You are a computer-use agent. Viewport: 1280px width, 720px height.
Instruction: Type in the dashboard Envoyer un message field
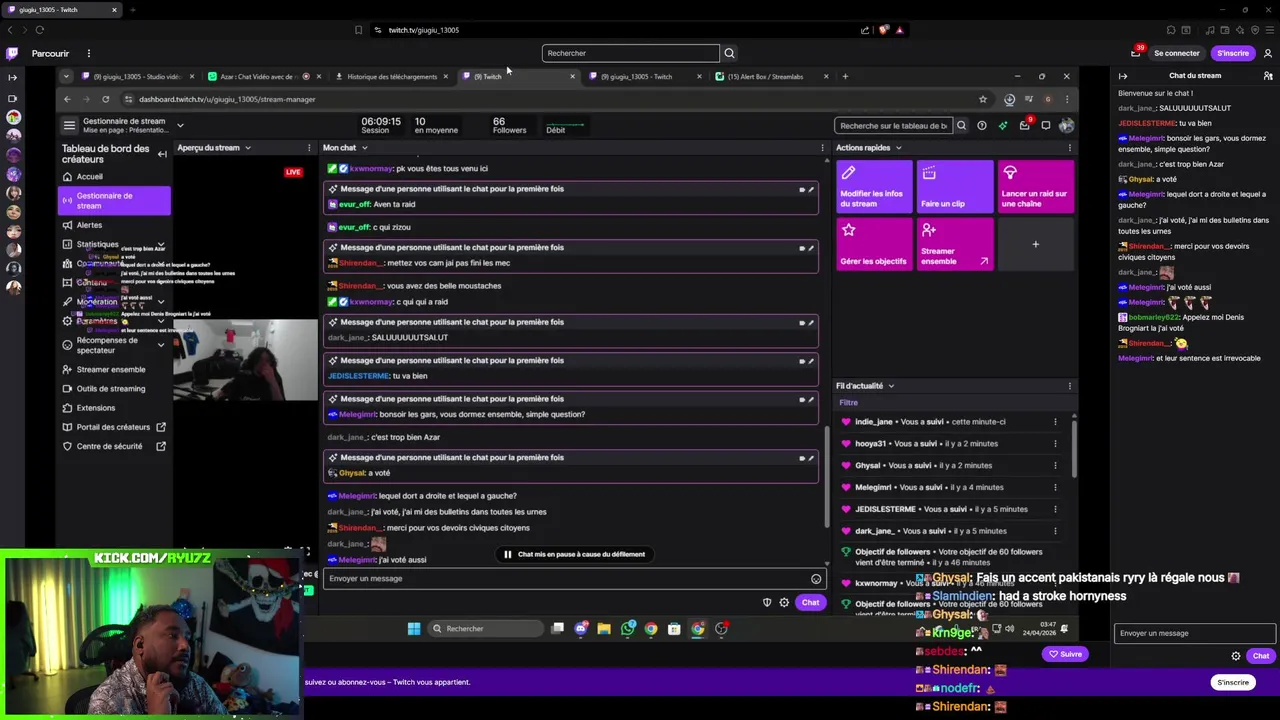(x=565, y=578)
